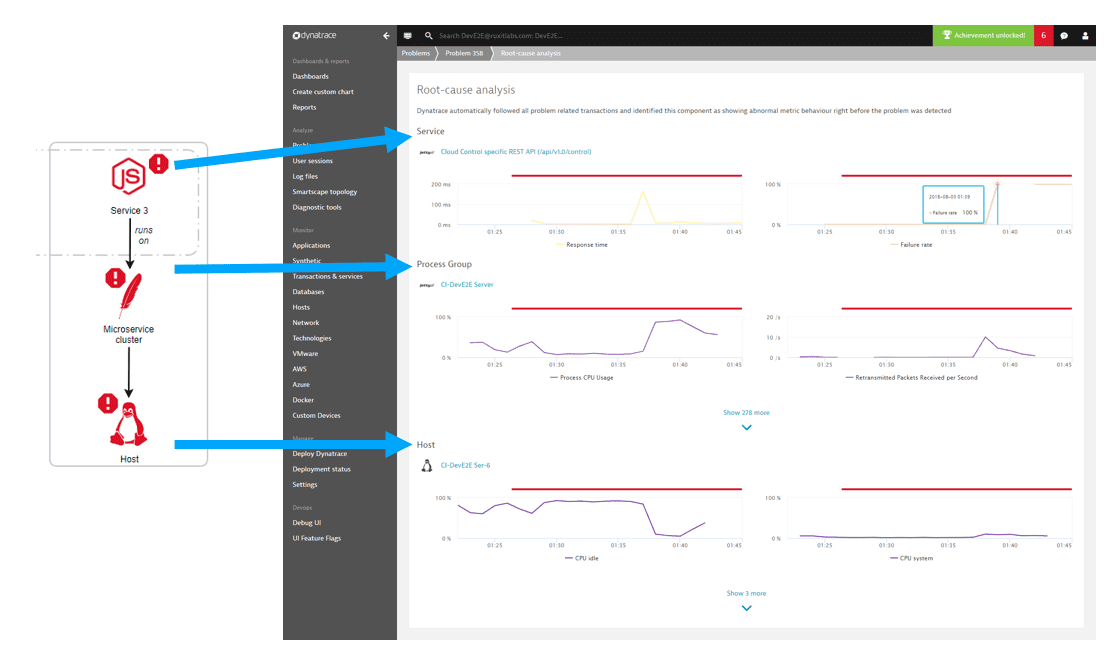Open Azure in the sidebar

pyautogui.click(x=302, y=385)
